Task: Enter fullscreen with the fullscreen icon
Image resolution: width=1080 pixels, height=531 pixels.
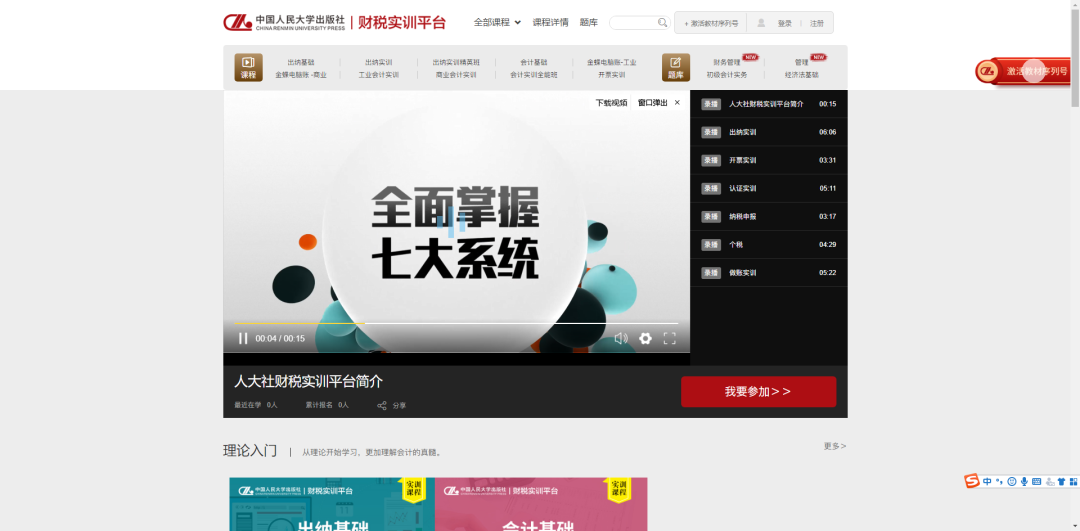Action: [x=669, y=338]
